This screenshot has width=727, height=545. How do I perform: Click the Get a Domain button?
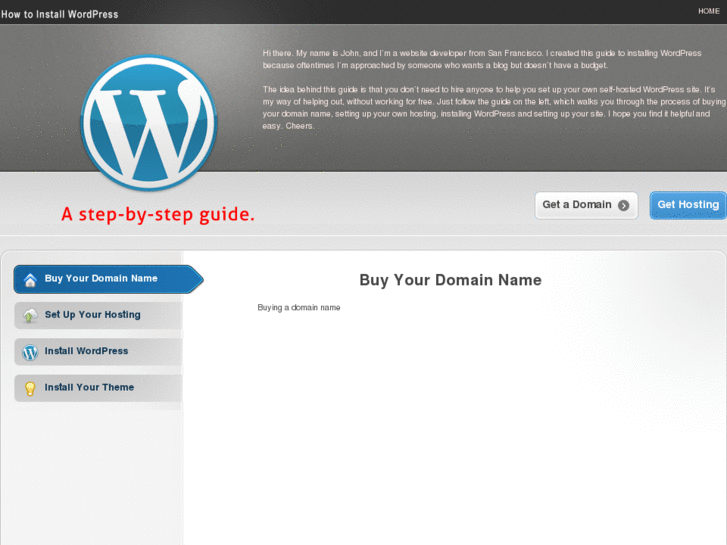point(586,205)
